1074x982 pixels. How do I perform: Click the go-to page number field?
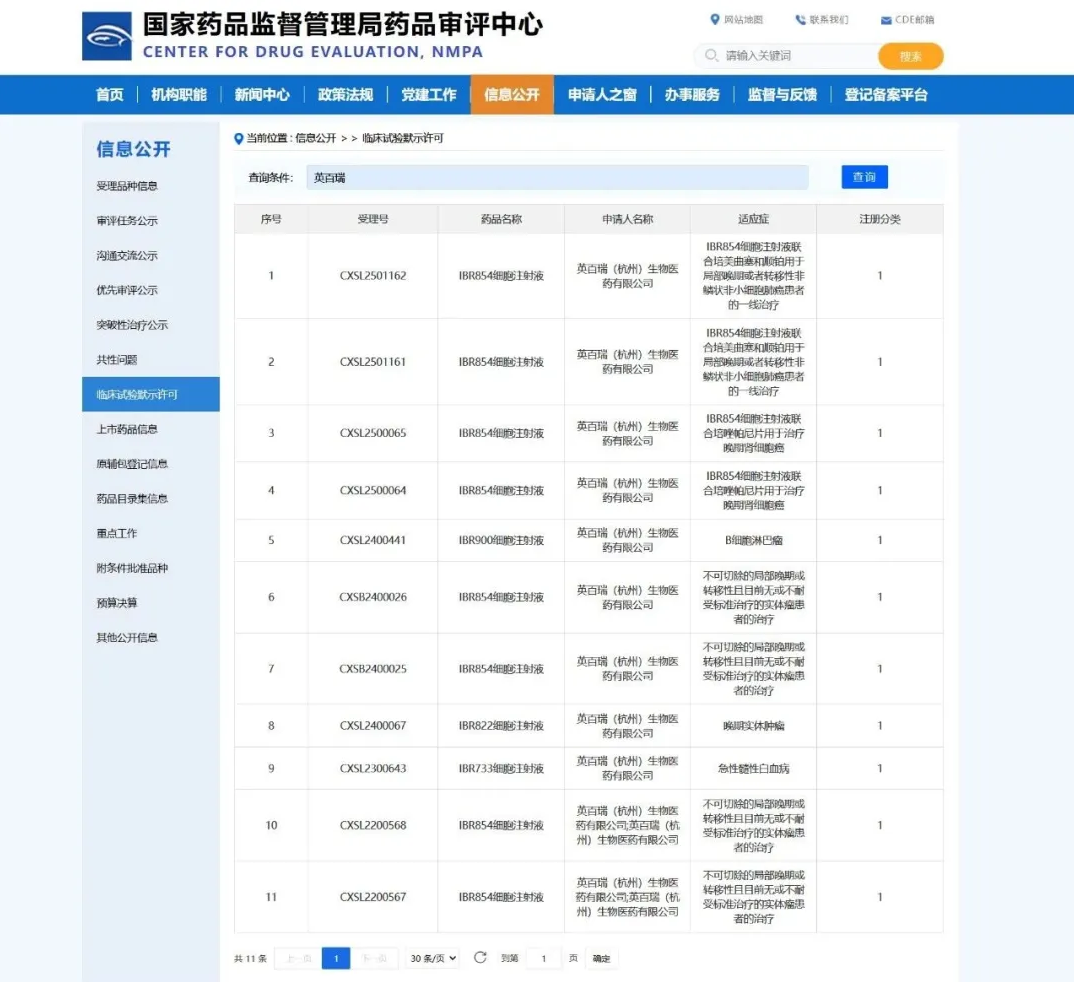pos(544,958)
